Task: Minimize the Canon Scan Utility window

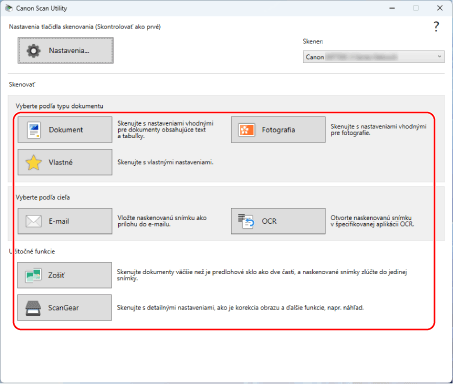Action: (392, 8)
